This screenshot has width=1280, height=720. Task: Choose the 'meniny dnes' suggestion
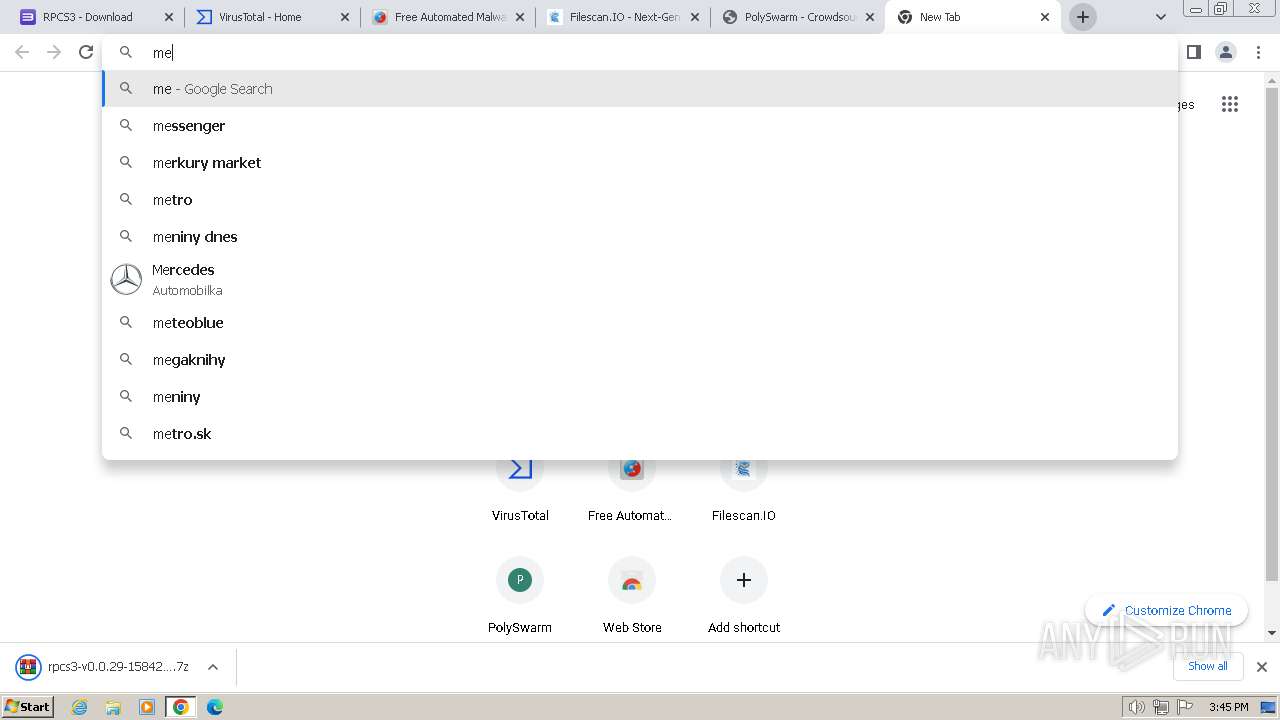(640, 237)
